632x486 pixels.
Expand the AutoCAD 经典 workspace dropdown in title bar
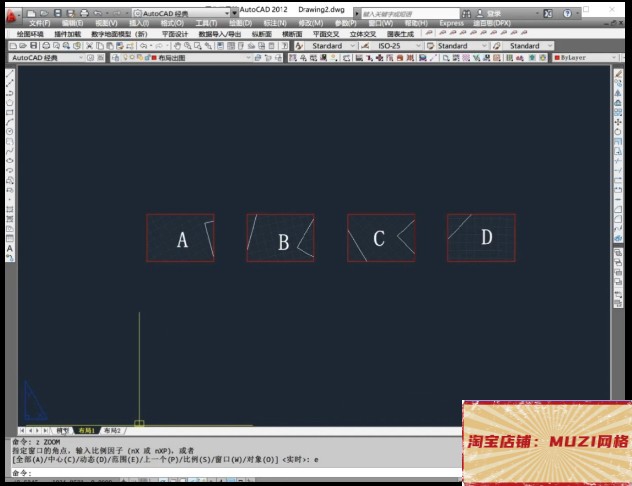pos(181,13)
